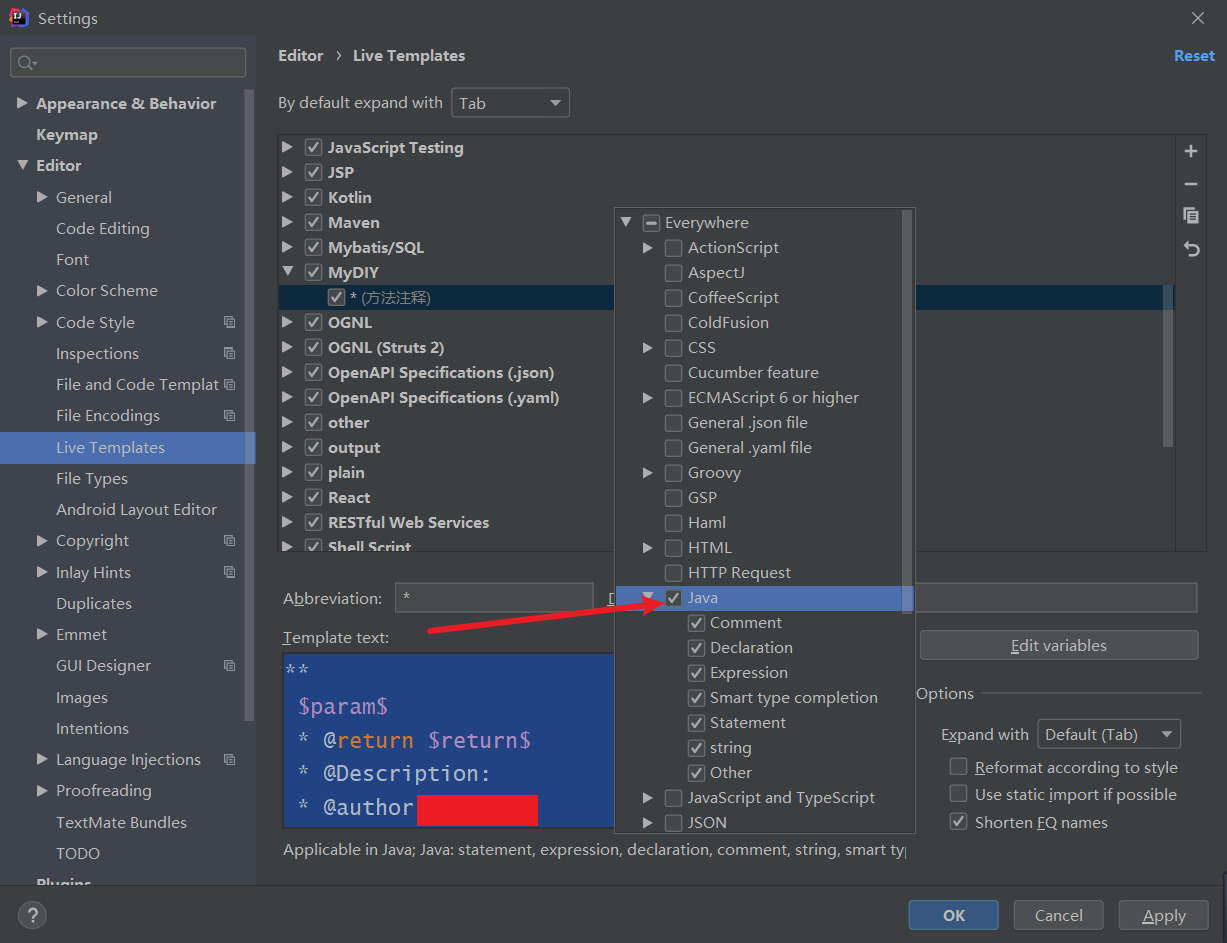Uncheck the Java context checkbox
This screenshot has width=1227, height=943.
(674, 598)
